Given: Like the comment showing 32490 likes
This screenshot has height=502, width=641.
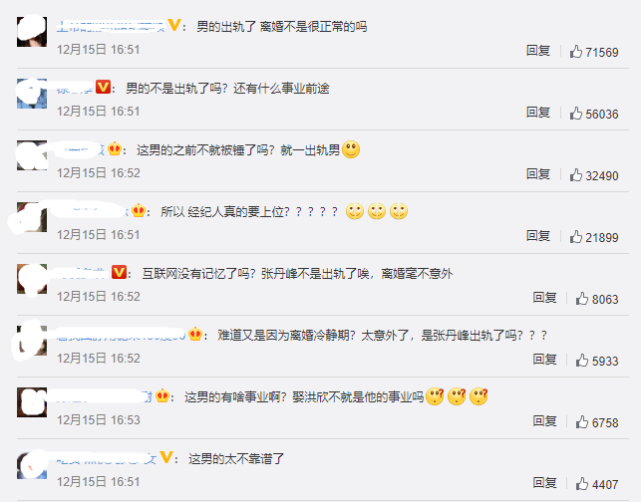Looking at the screenshot, I should click(x=576, y=175).
